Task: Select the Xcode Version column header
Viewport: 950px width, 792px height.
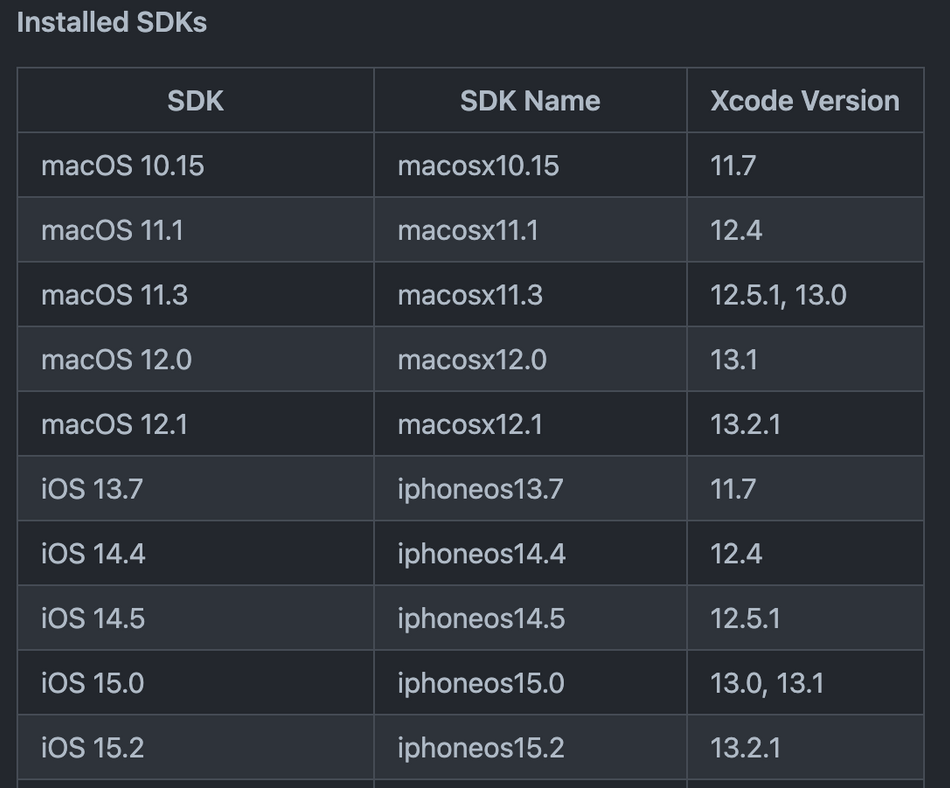Action: (x=805, y=101)
